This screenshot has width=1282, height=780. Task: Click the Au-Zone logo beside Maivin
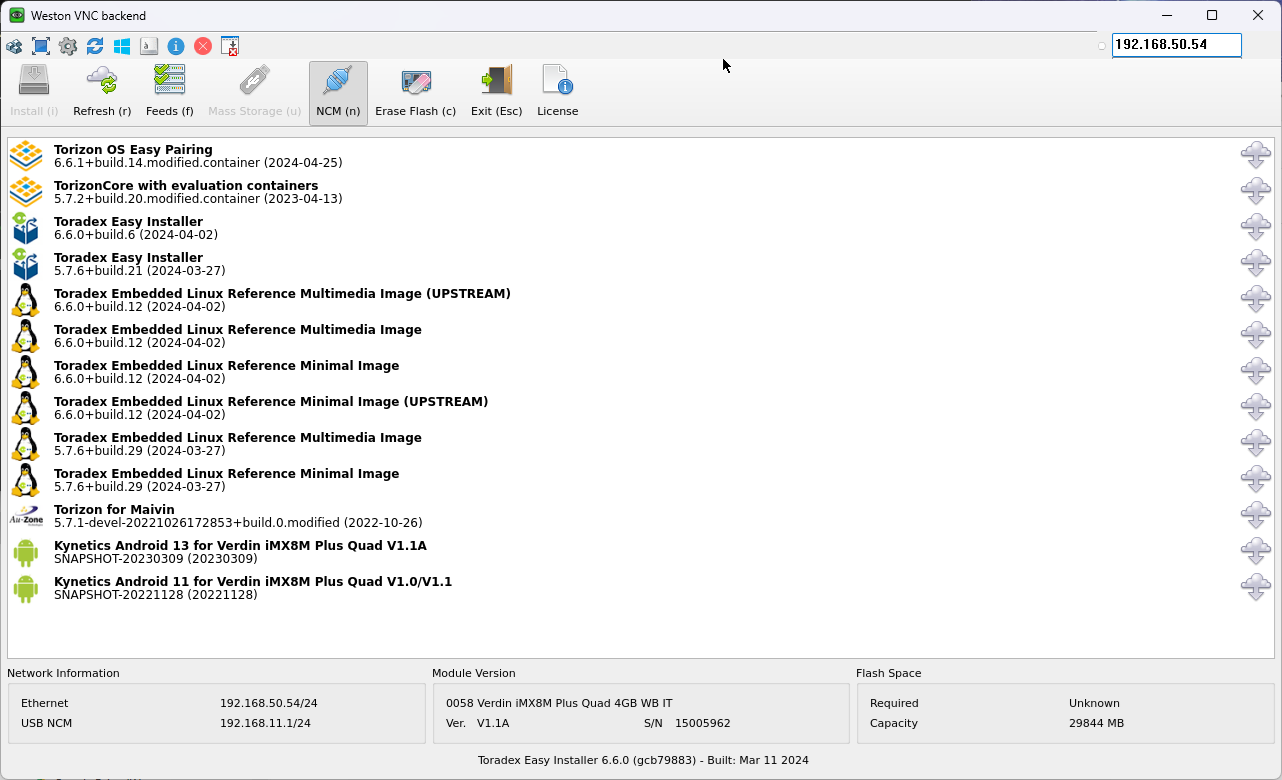point(26,516)
